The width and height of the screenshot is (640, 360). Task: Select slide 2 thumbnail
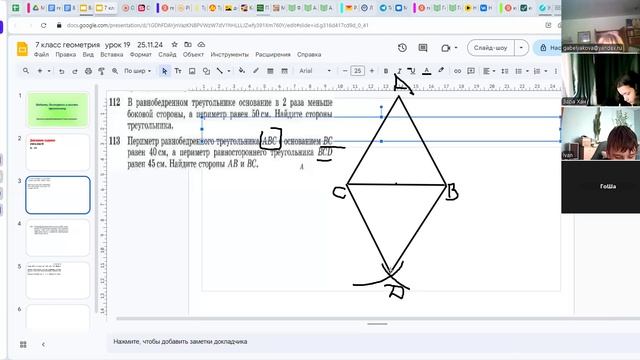tap(58, 152)
